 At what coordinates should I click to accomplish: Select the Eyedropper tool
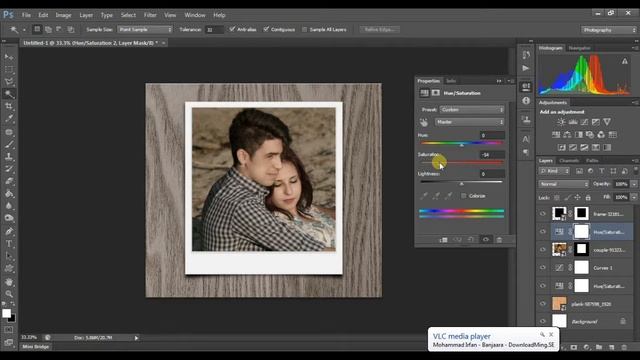tap(9, 119)
